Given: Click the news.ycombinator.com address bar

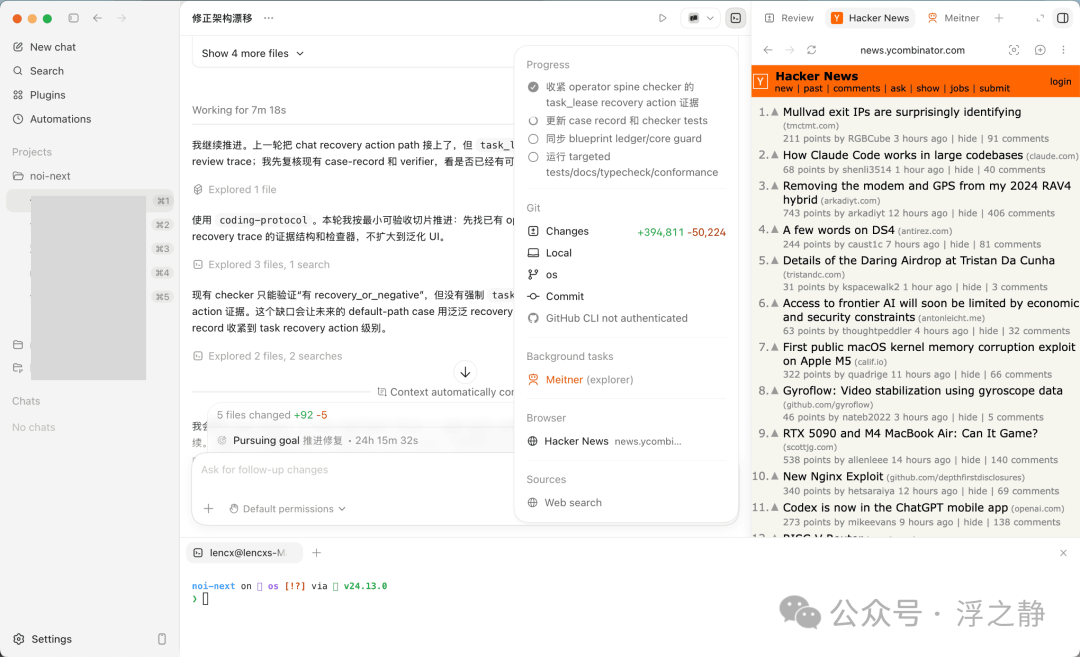Looking at the screenshot, I should [x=912, y=50].
